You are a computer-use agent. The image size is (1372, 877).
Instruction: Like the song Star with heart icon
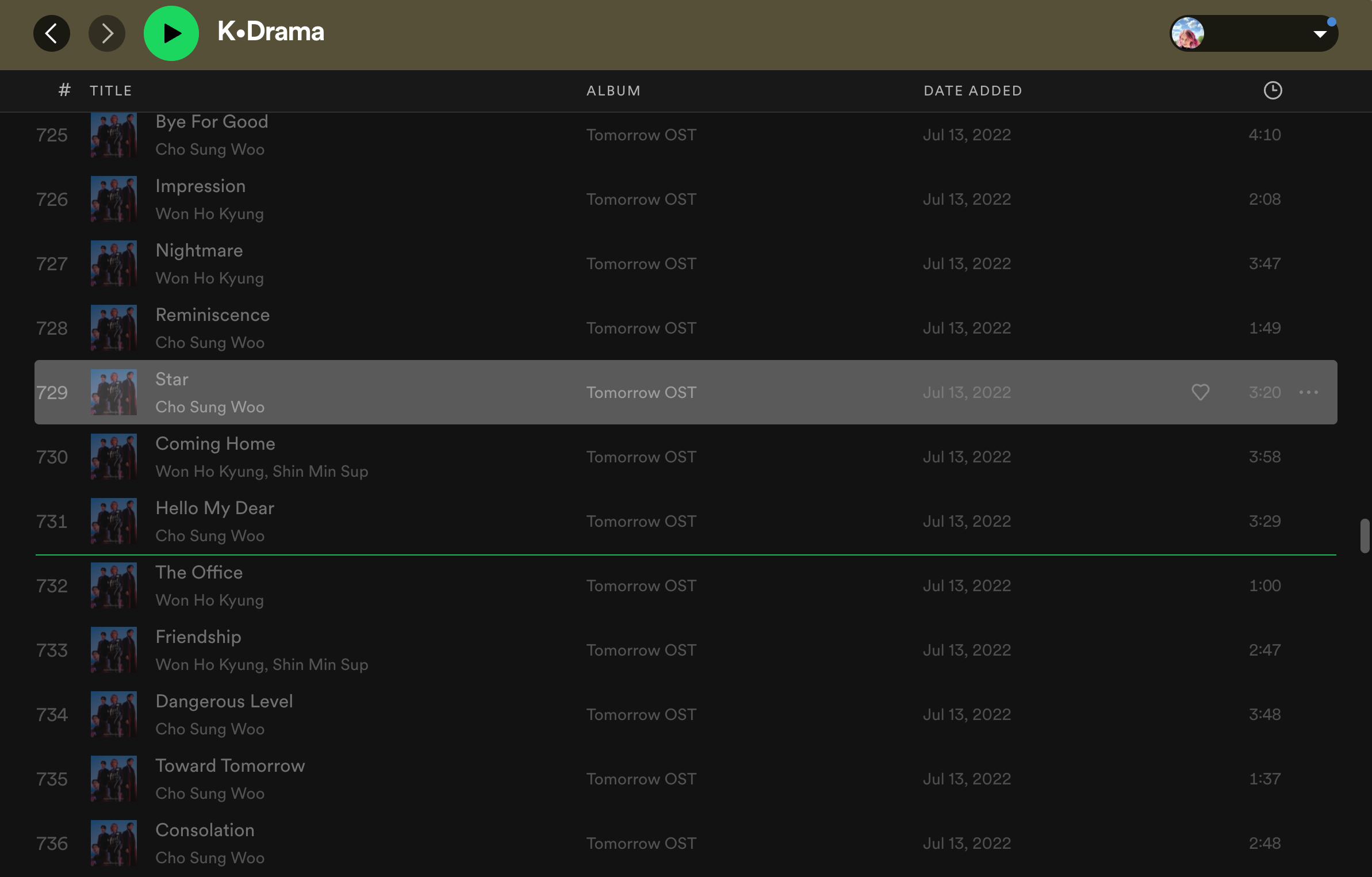click(1200, 392)
